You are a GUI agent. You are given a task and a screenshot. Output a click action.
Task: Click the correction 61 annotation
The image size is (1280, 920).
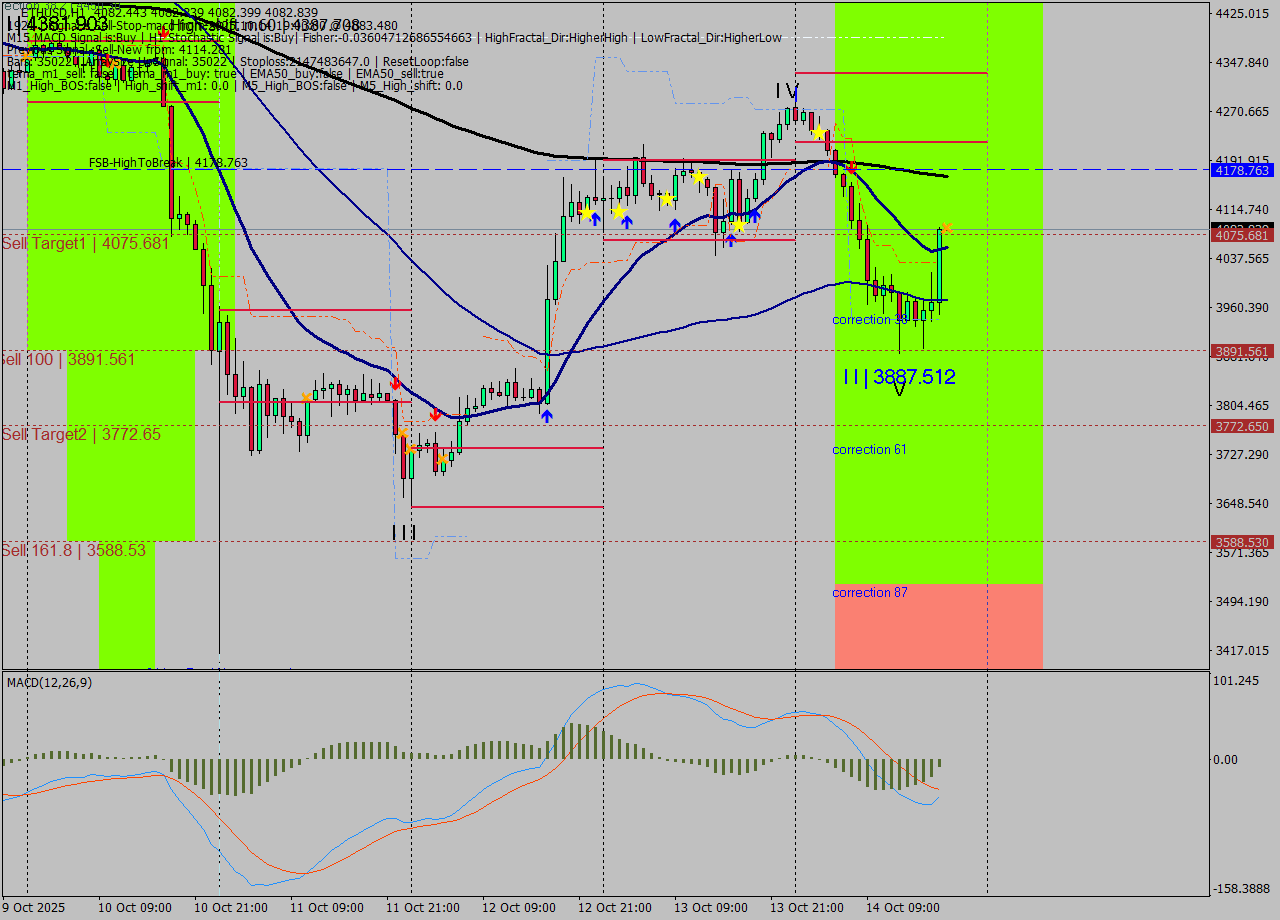coord(869,449)
